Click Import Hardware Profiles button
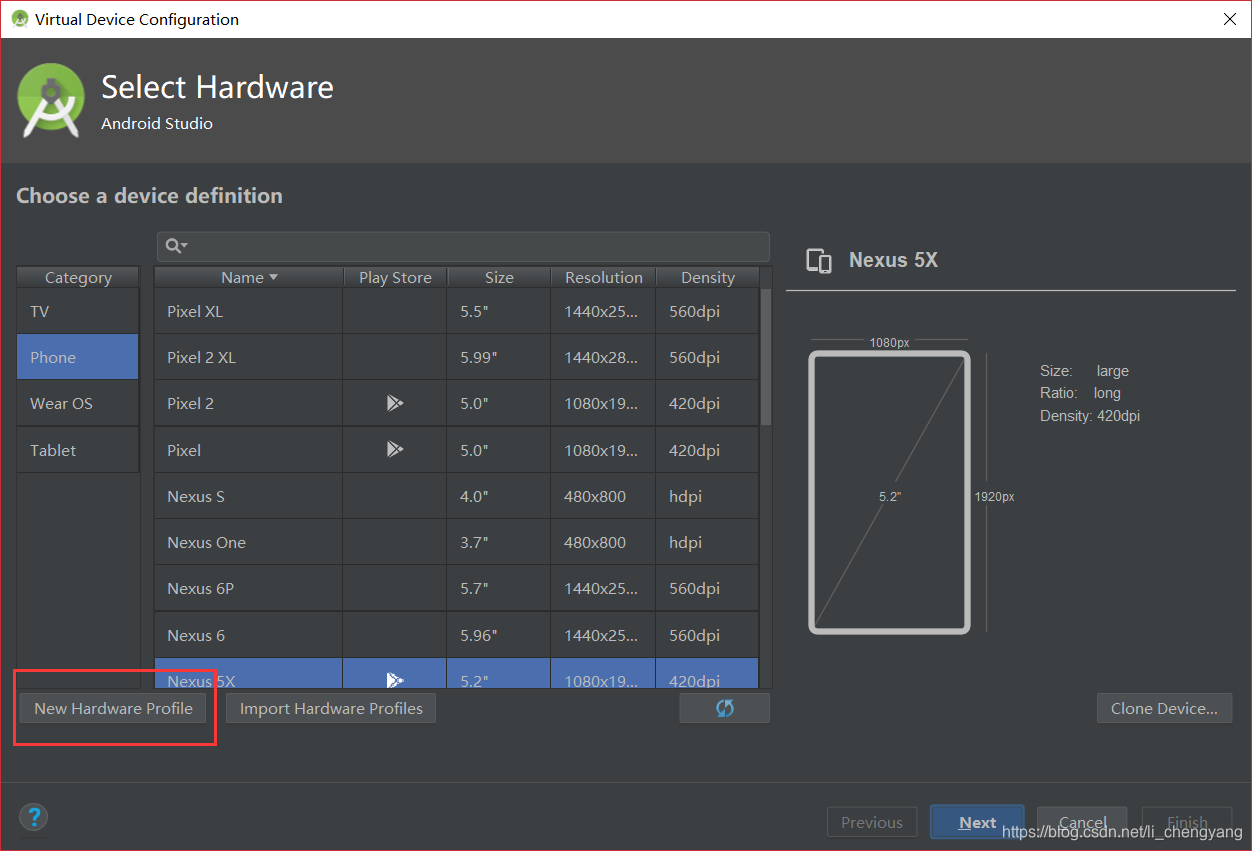Screen dimensions: 1252x851 click(x=331, y=708)
